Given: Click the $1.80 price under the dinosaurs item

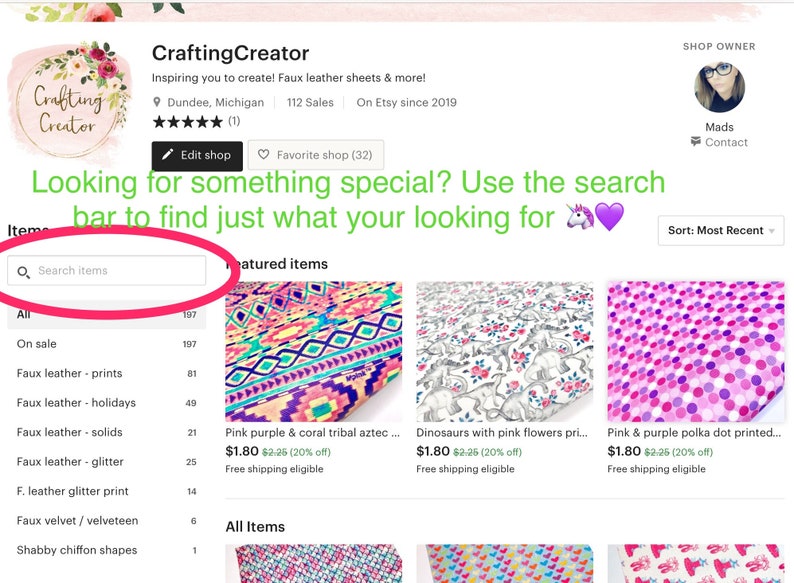Looking at the screenshot, I should point(433,451).
